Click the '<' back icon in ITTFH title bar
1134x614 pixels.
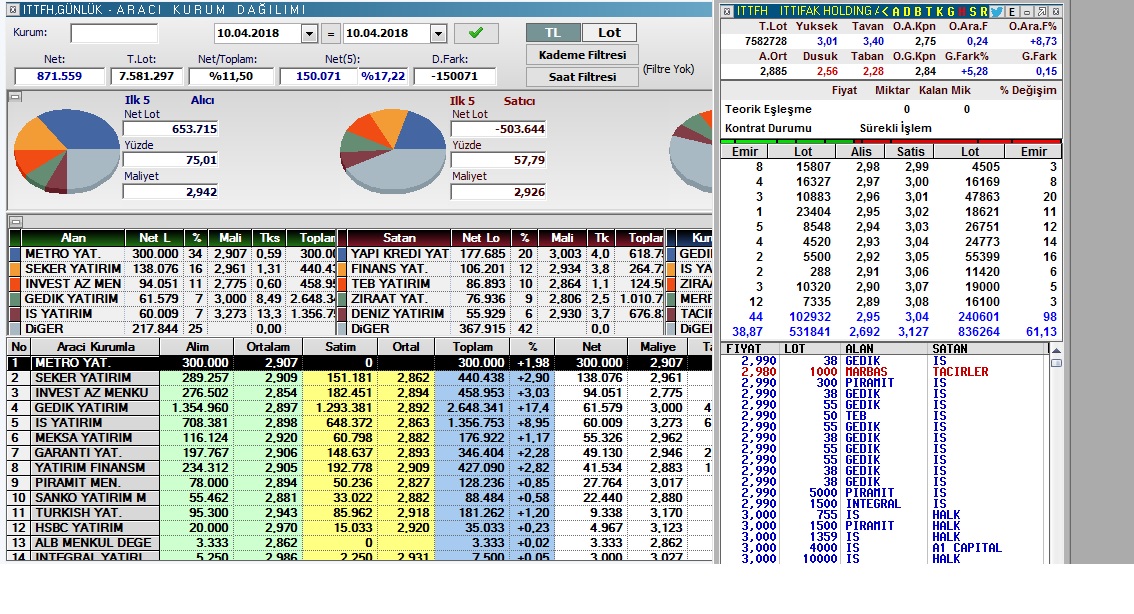(x=885, y=12)
